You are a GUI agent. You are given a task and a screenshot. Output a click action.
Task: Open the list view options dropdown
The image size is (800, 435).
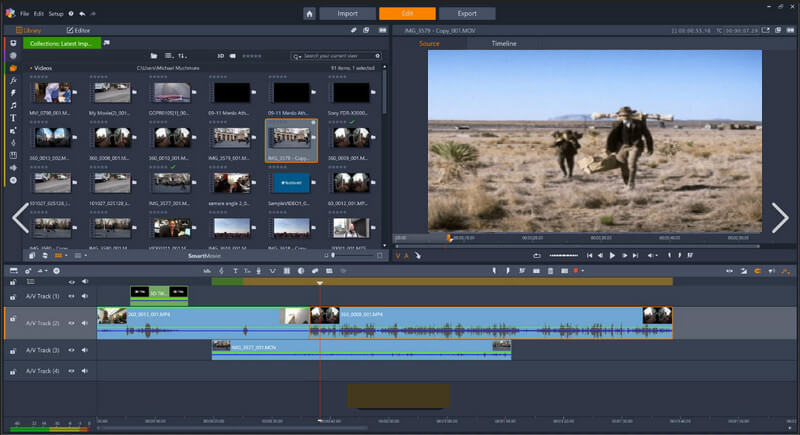point(169,56)
